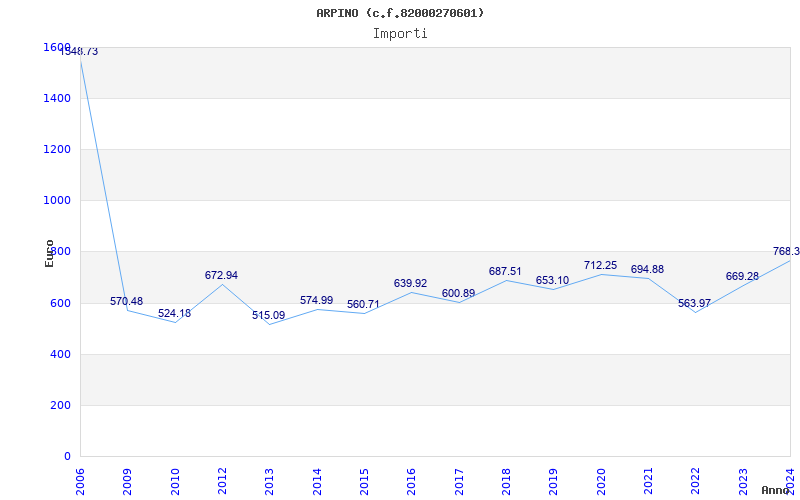Viewport: 800px width, 500px height.
Task: Click data label 560.71
Action: coord(363,304)
